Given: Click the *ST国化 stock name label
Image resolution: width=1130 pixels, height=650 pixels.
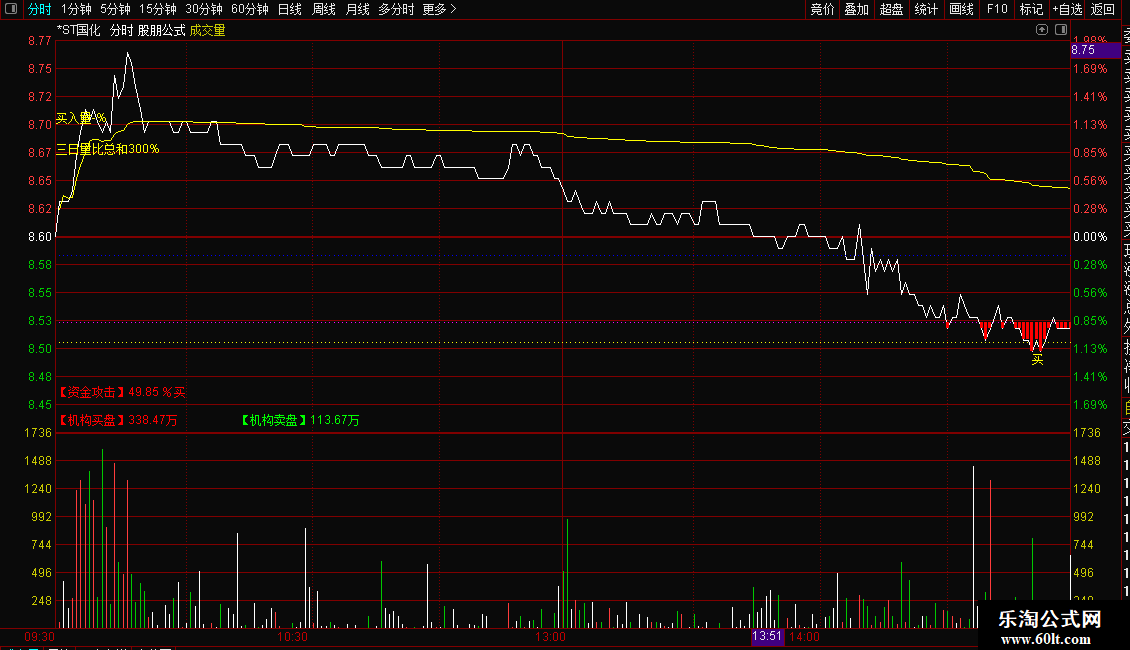Looking at the screenshot, I should tap(79, 30).
